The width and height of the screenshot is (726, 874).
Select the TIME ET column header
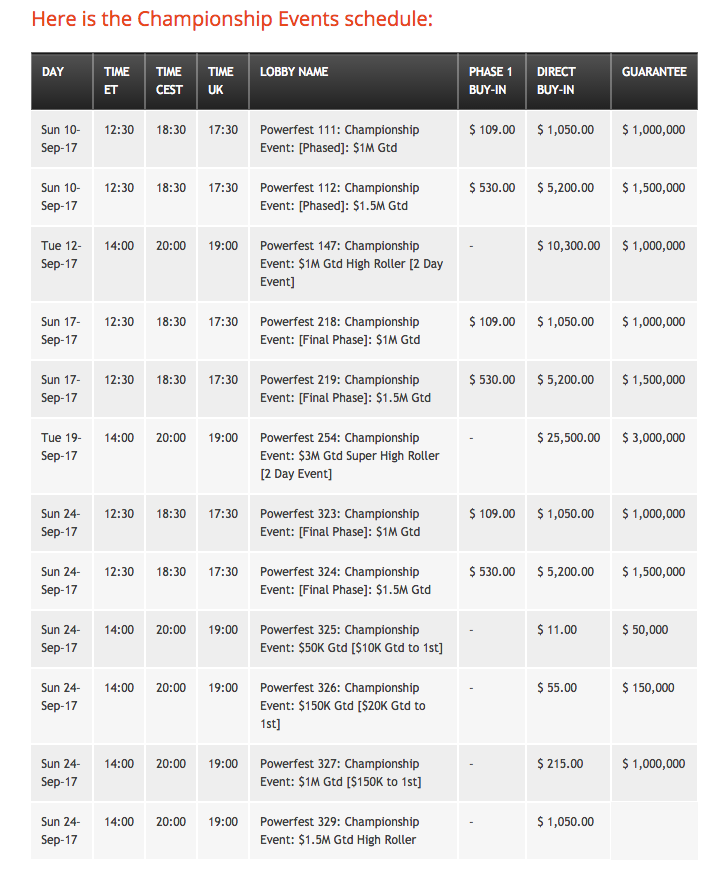[x=117, y=80]
